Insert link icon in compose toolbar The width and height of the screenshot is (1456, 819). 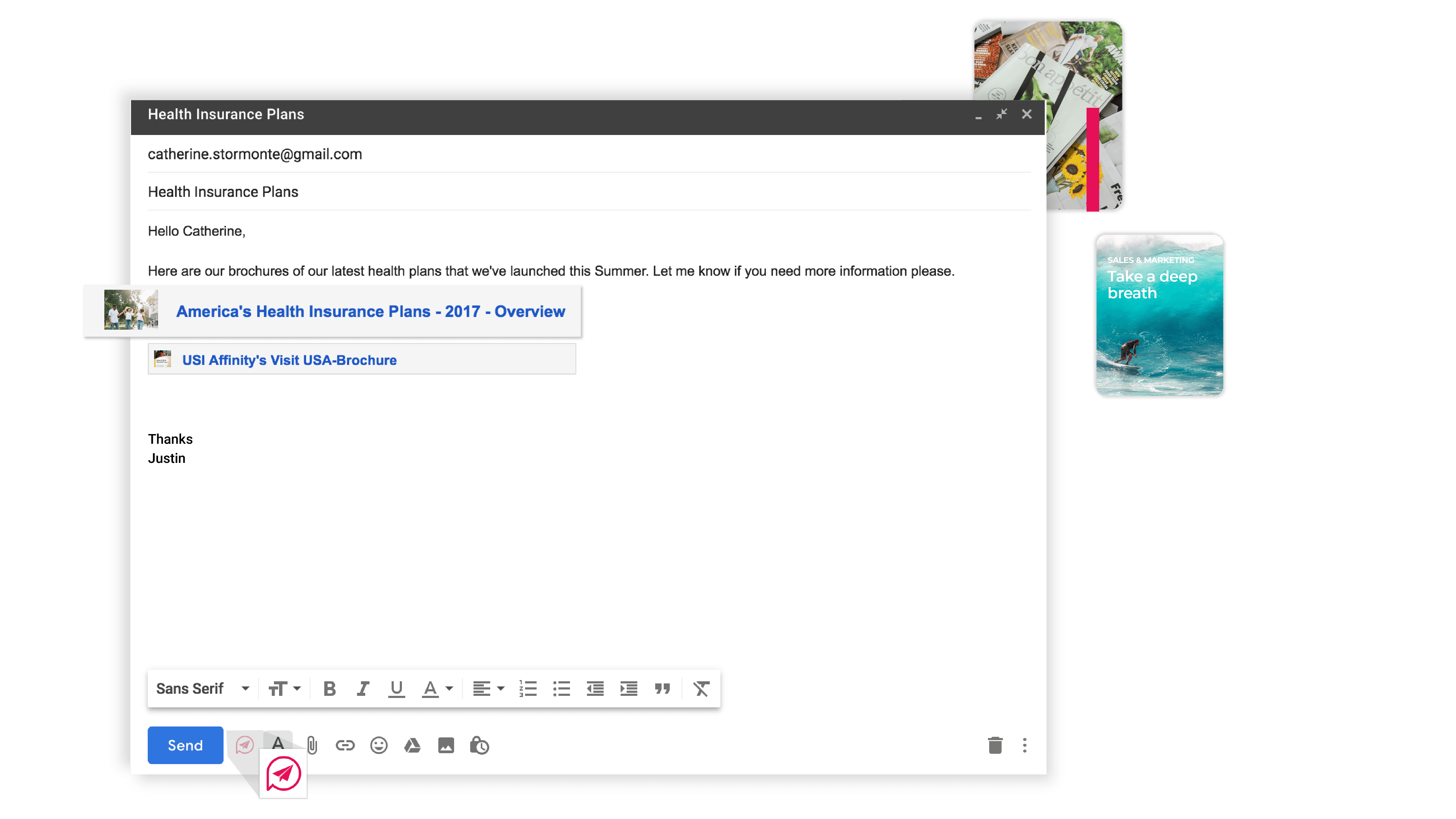coord(345,745)
